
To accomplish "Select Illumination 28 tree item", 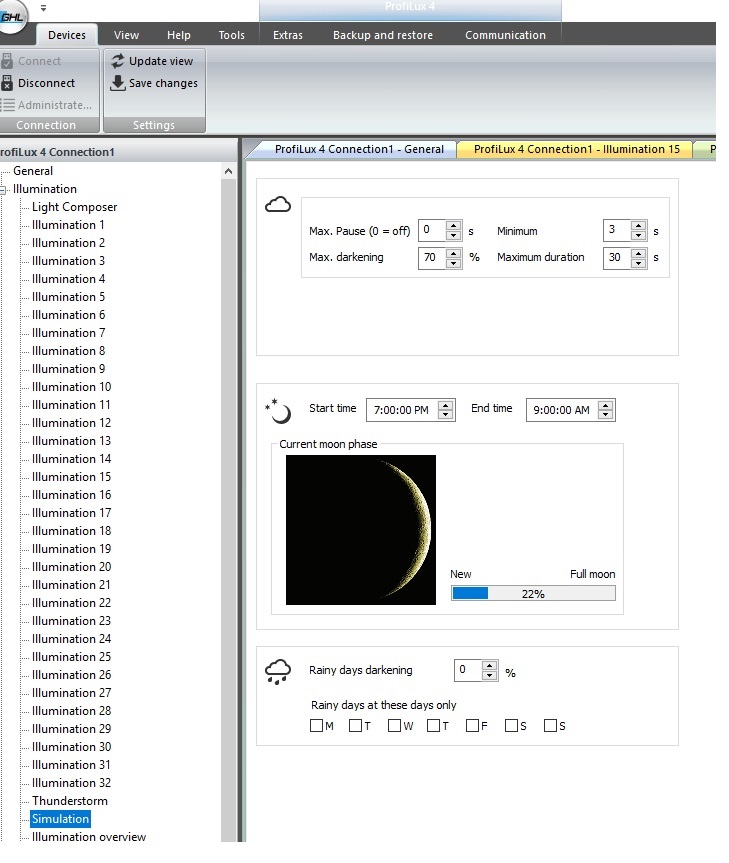I will click(x=72, y=711).
